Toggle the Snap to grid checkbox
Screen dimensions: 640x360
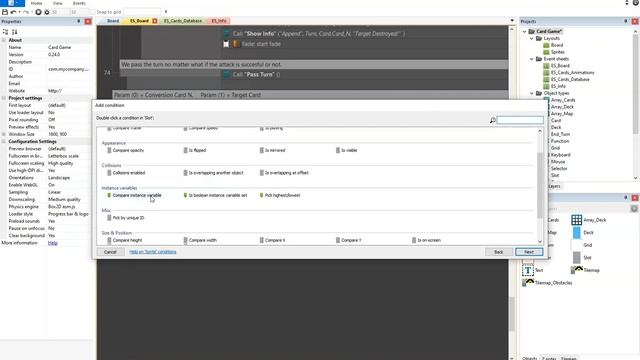coord(92,12)
